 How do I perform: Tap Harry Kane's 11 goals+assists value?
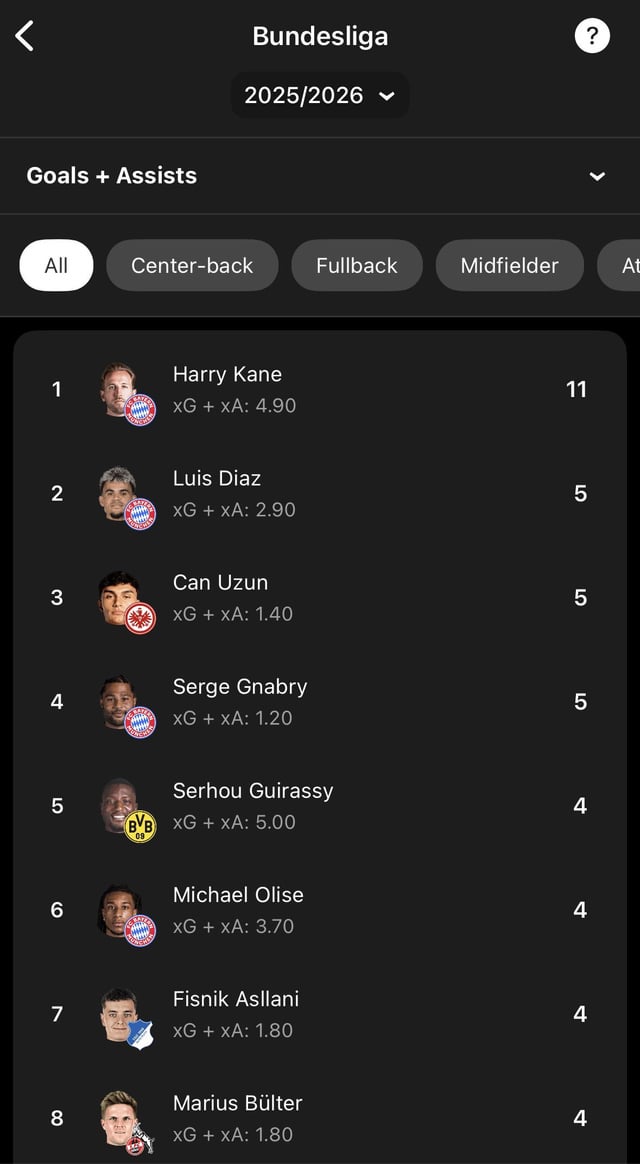click(576, 389)
